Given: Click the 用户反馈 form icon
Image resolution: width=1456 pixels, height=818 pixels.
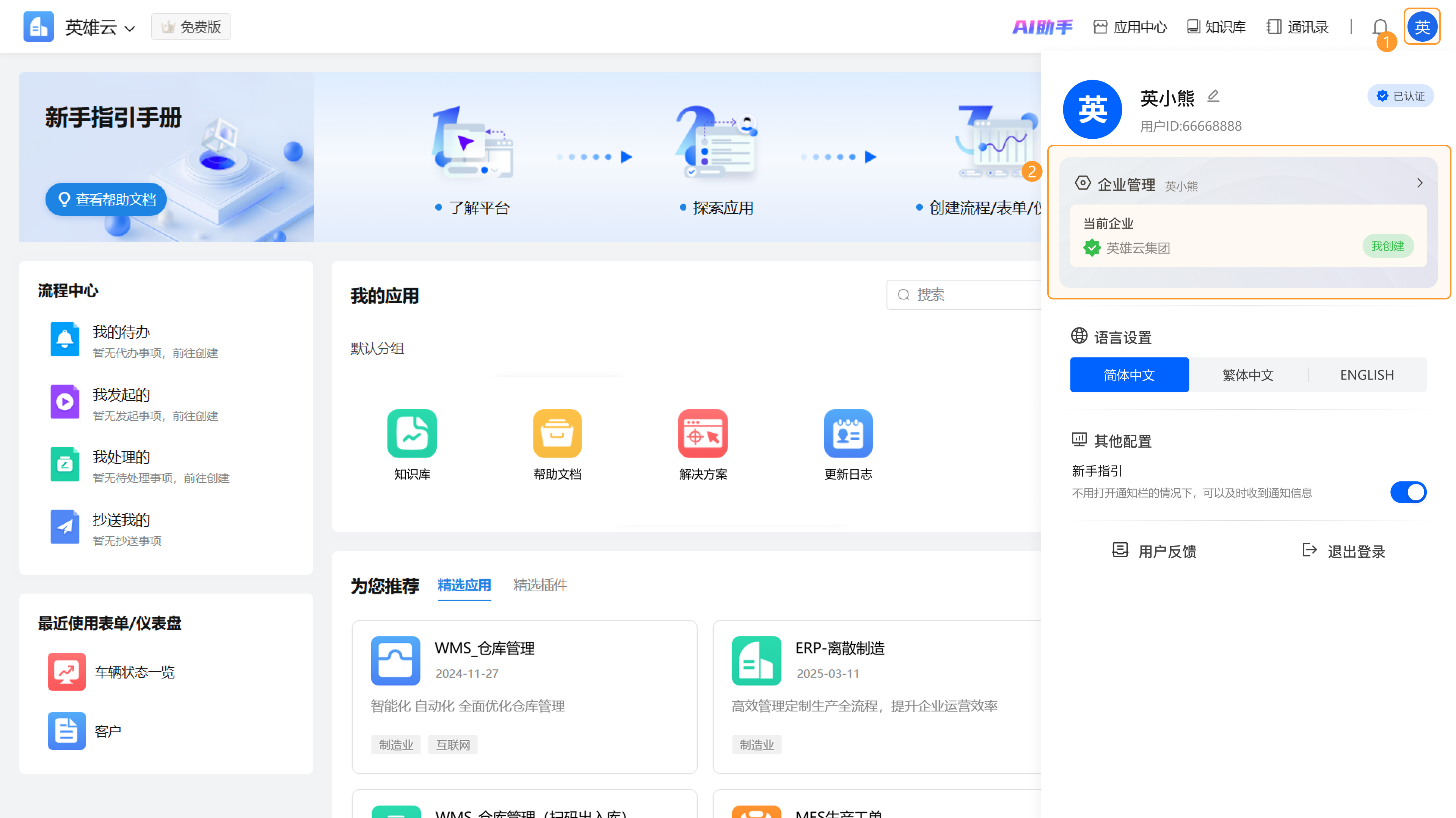Looking at the screenshot, I should tap(1120, 550).
